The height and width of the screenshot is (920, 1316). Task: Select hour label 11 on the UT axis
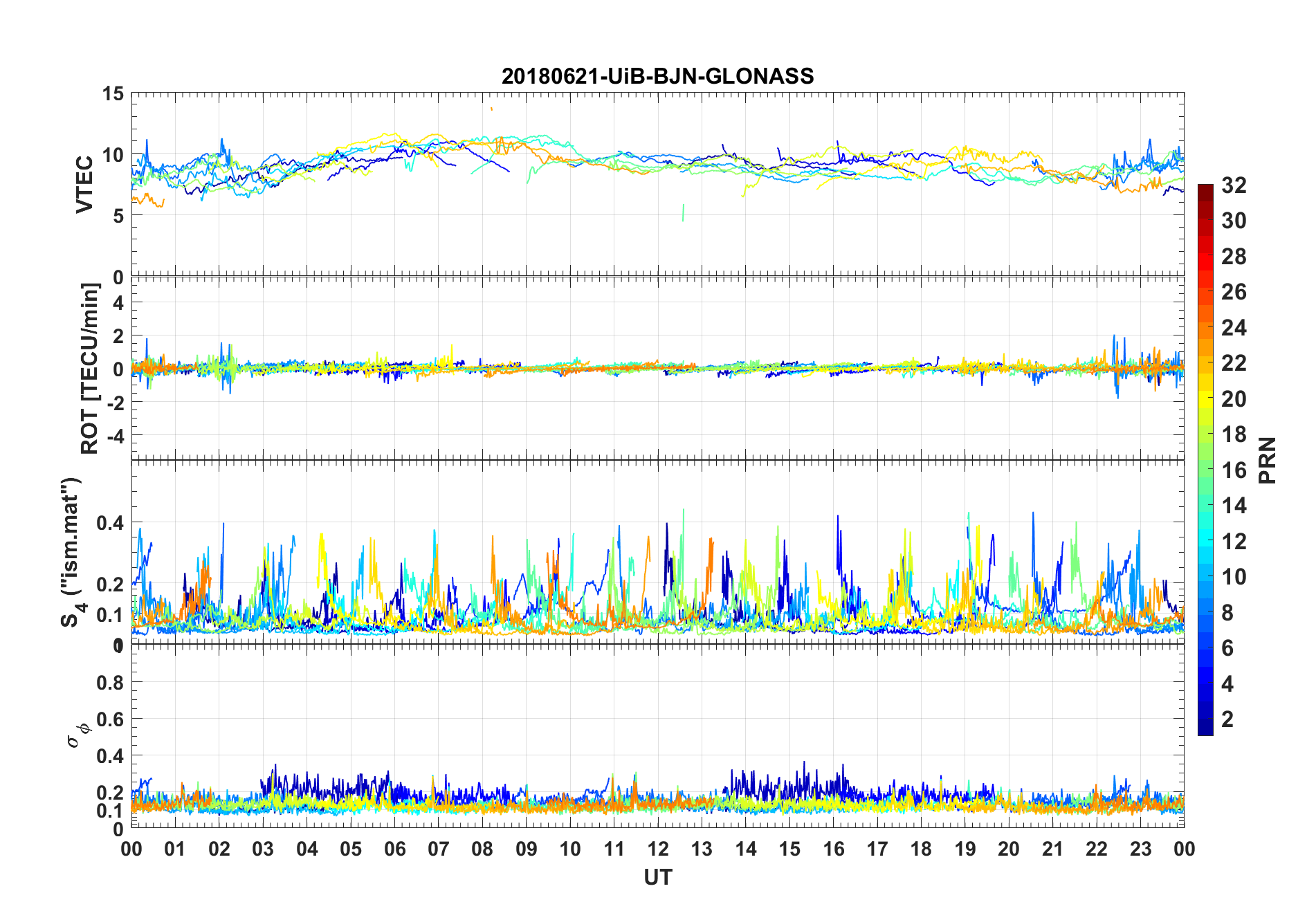pos(614,849)
